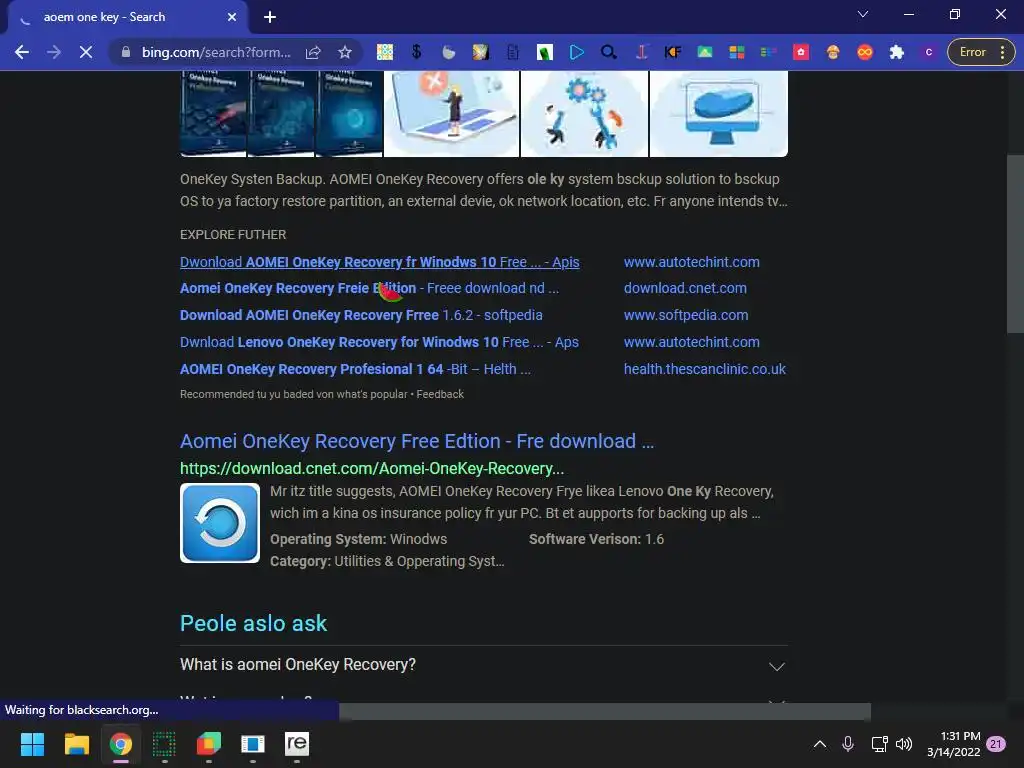Image resolution: width=1024 pixels, height=768 pixels.
Task: Click the gears and people illustration thumbnail
Action: click(x=584, y=114)
